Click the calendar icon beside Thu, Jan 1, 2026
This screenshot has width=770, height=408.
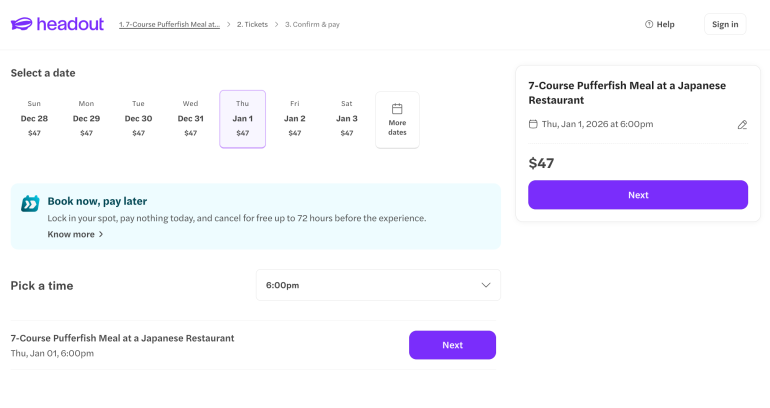tap(533, 124)
